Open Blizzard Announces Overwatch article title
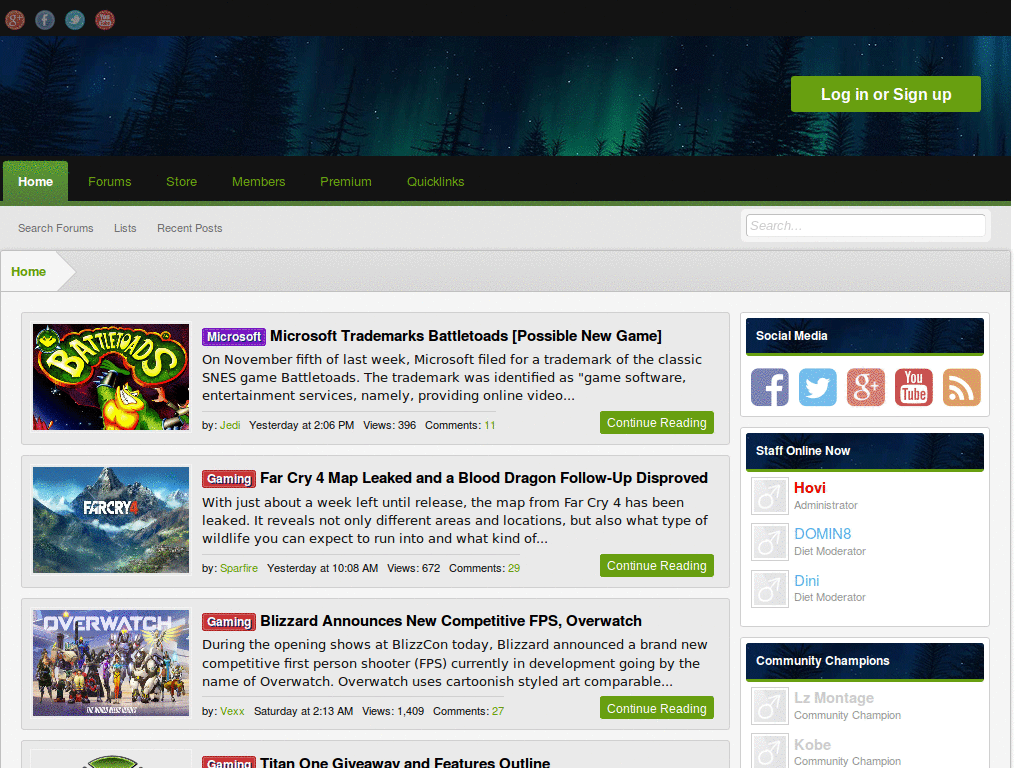 (x=451, y=620)
